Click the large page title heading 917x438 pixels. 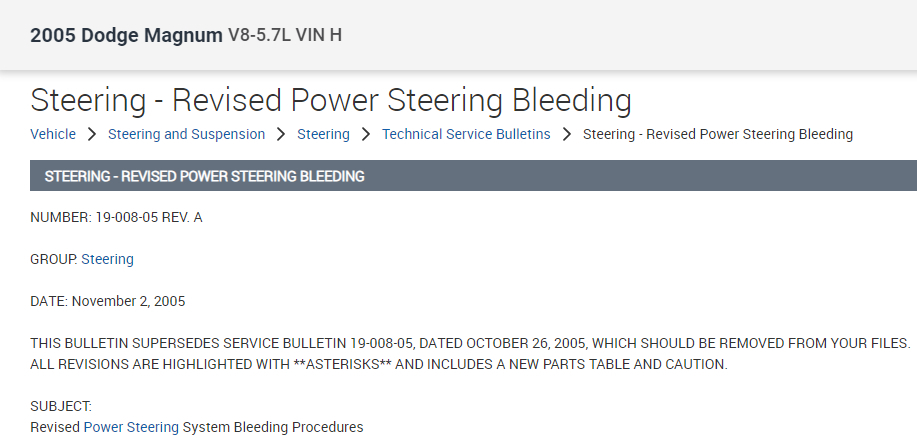331,101
